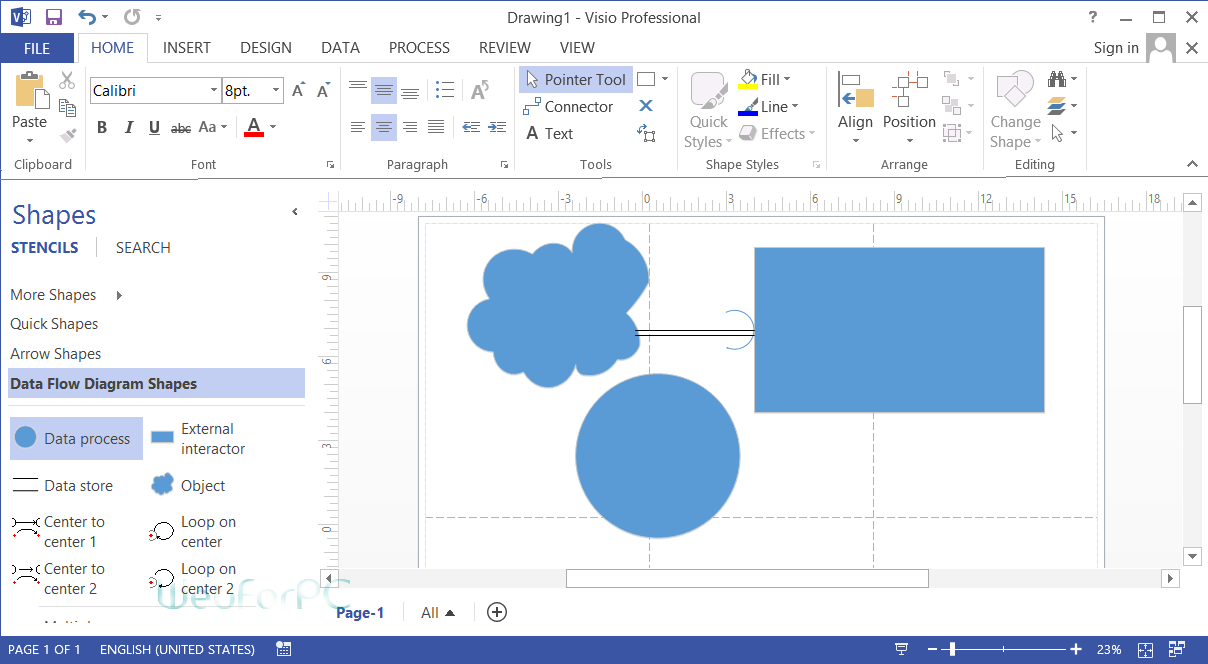Click the Presentation Mode icon on status bar
This screenshot has width=1208, height=664.
pyautogui.click(x=901, y=649)
